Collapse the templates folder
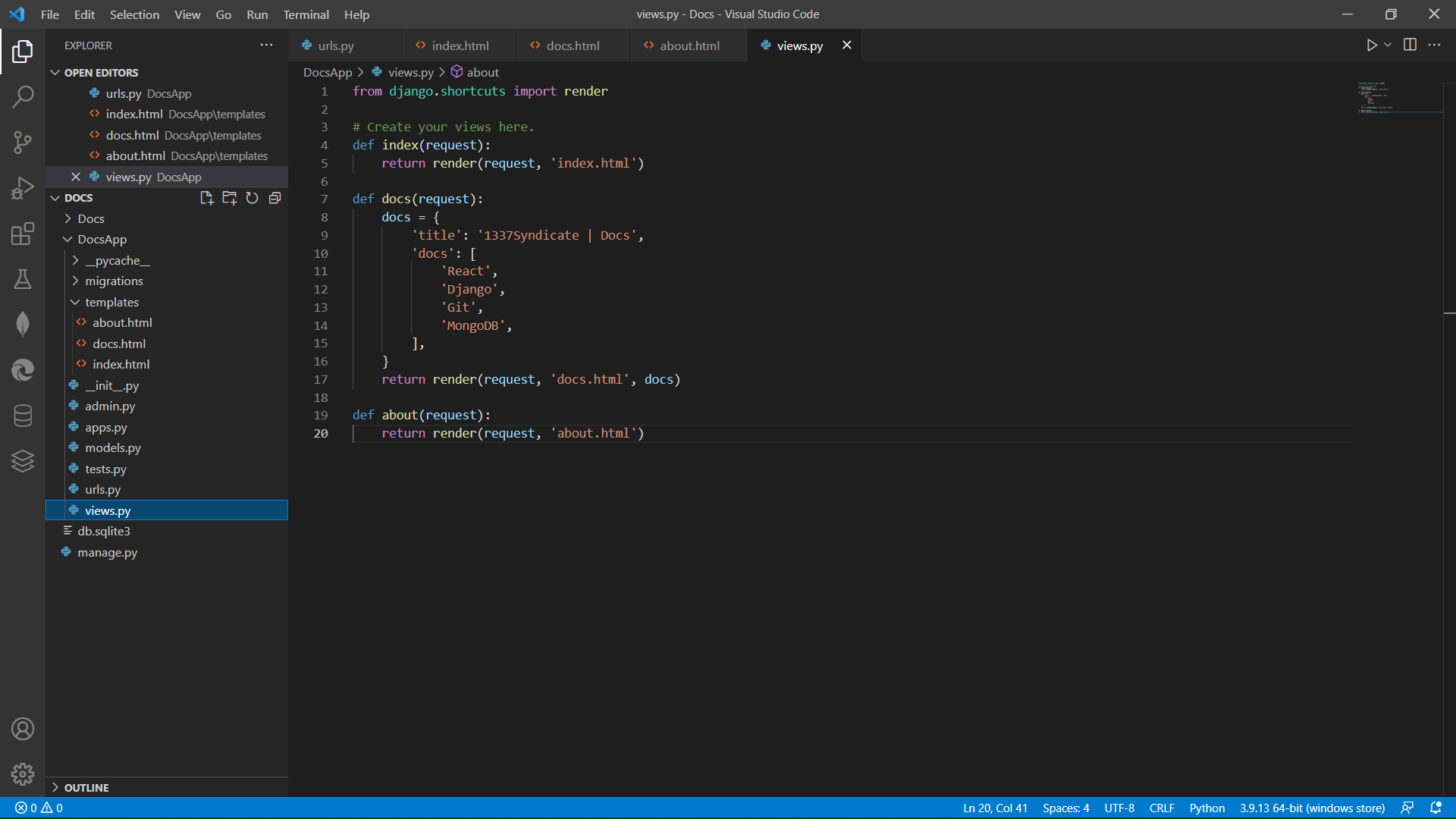This screenshot has width=1456, height=819. (111, 302)
